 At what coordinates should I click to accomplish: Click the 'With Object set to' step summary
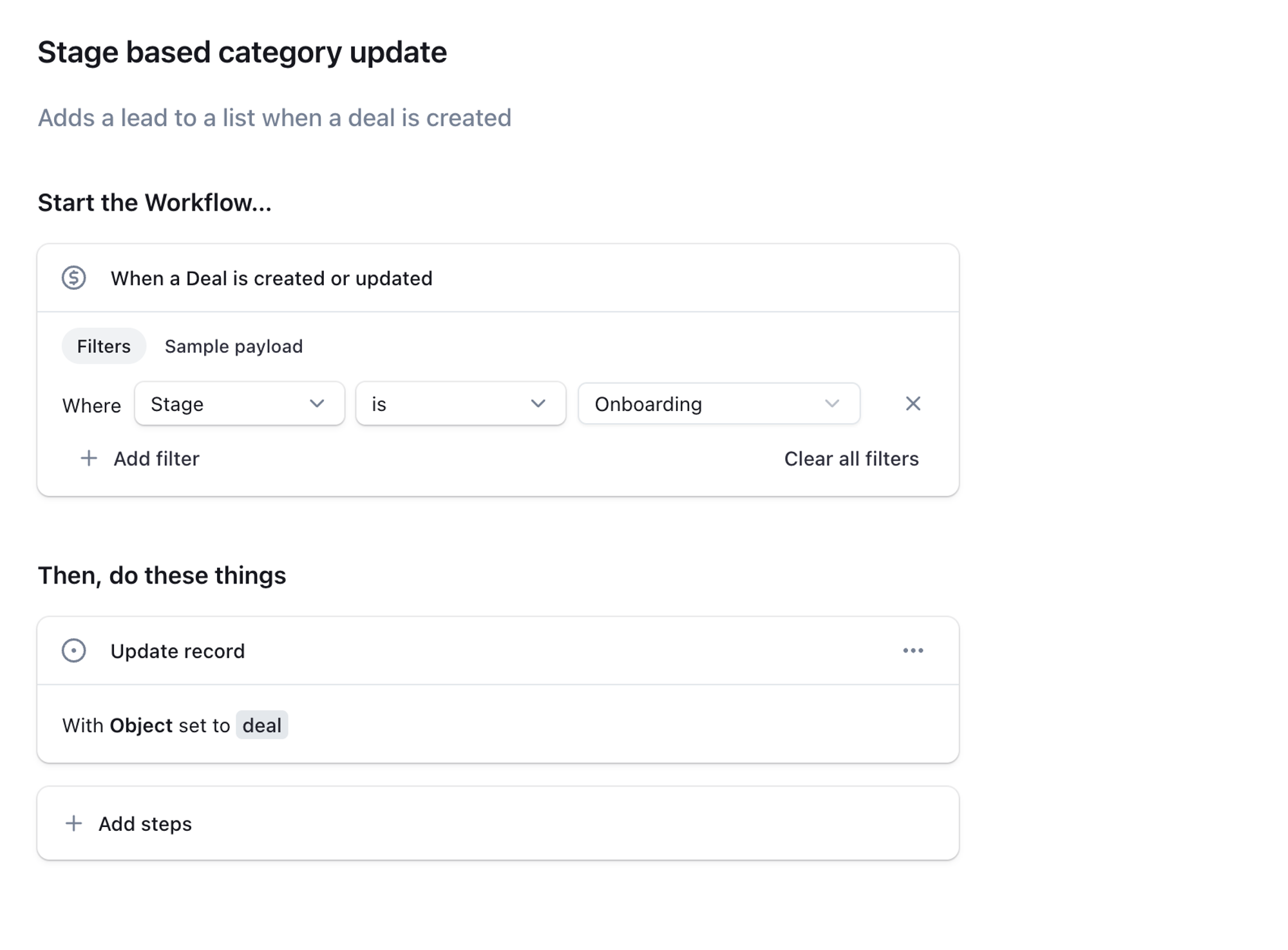146,725
